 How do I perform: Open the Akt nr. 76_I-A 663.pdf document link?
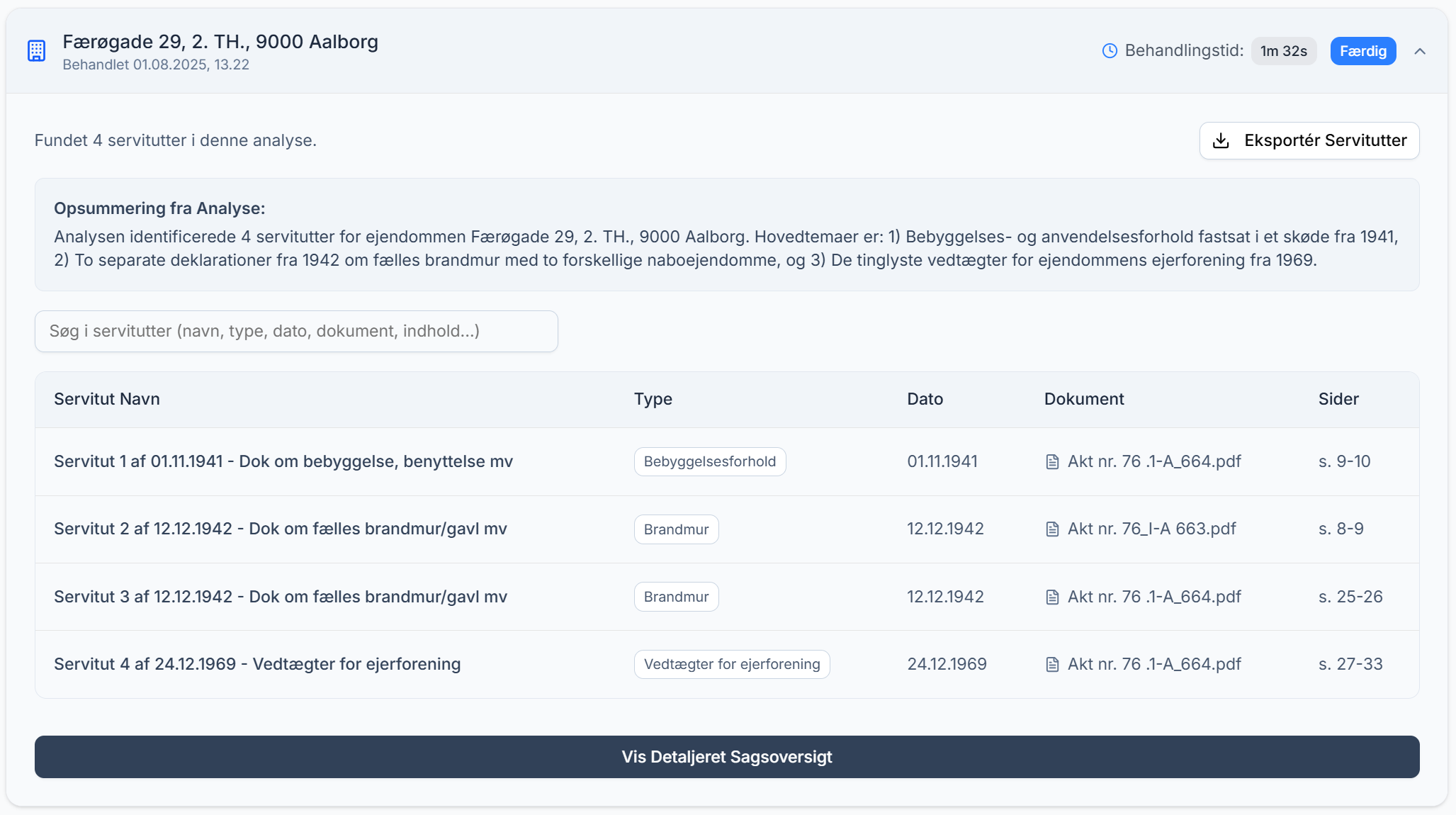pos(1152,529)
